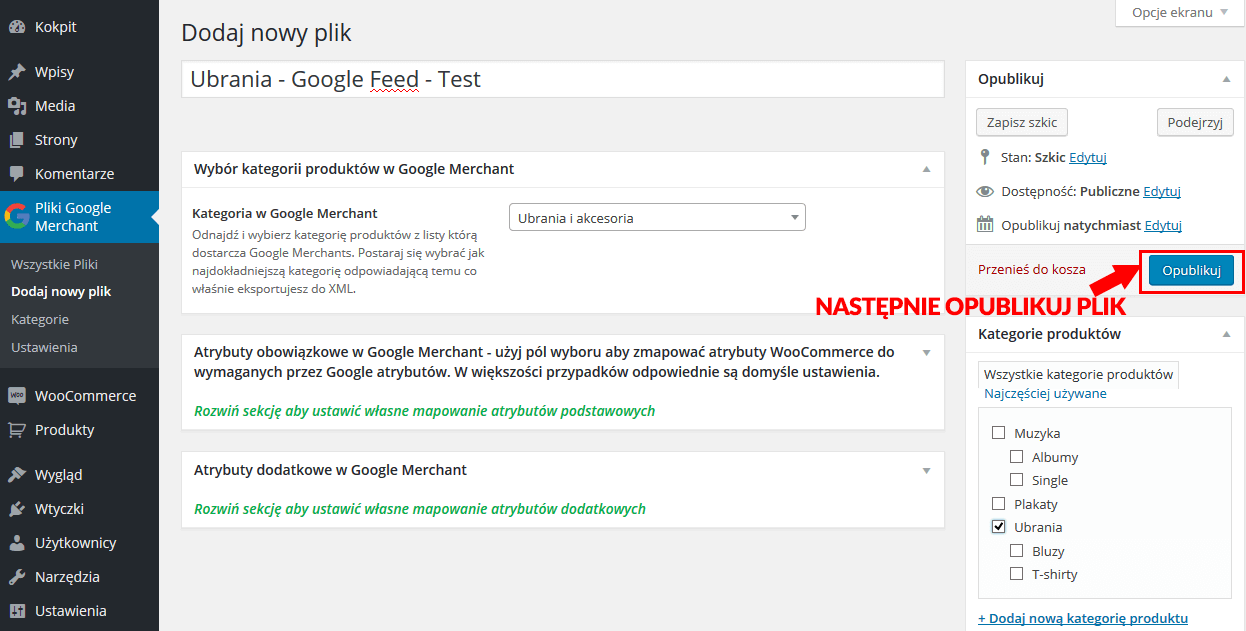Viewport: 1246px width, 631px height.
Task: Click the Komentarze speech bubble icon
Action: tap(16, 174)
